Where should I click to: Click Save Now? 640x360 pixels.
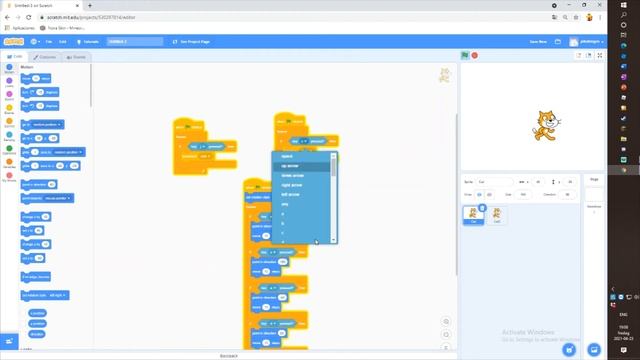[x=538, y=42]
